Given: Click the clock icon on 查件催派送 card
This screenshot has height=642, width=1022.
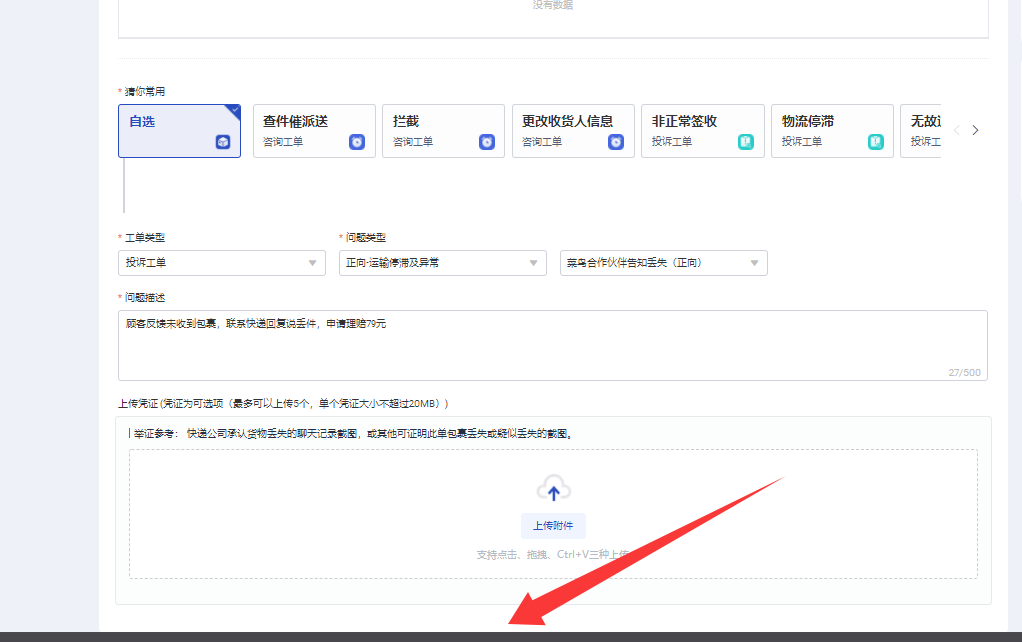Looking at the screenshot, I should tap(357, 141).
